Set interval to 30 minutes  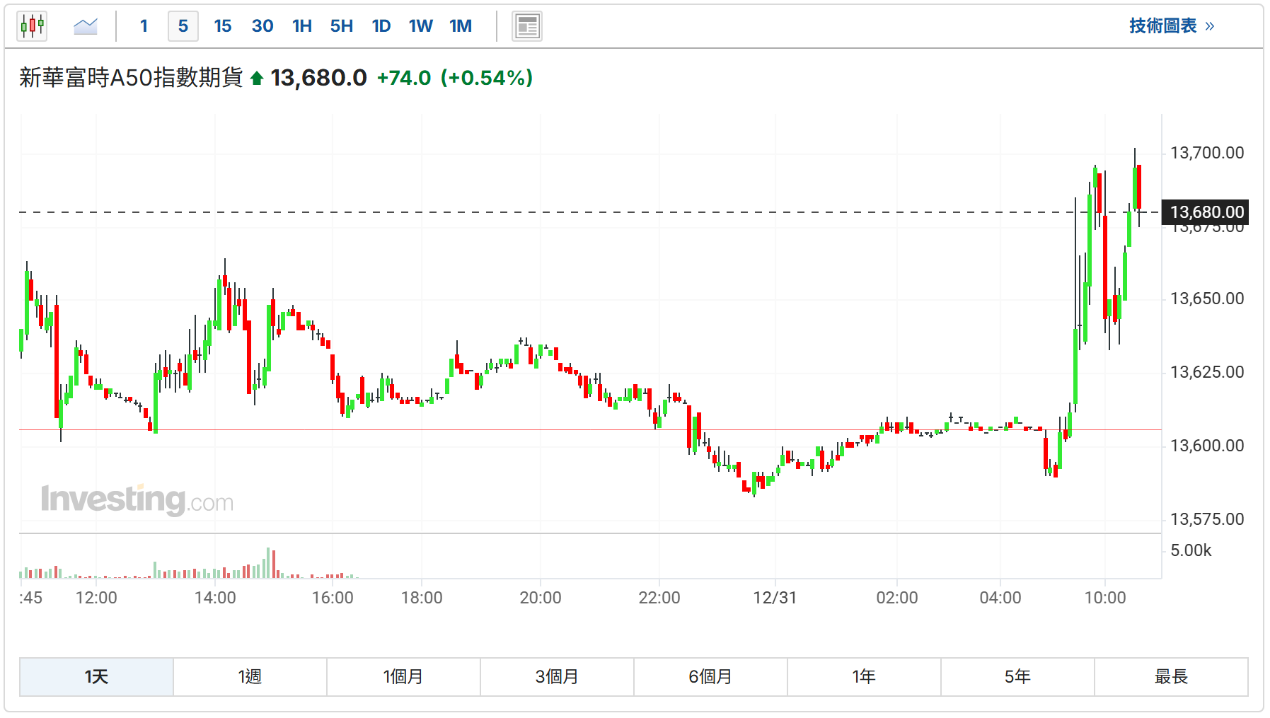(262, 26)
